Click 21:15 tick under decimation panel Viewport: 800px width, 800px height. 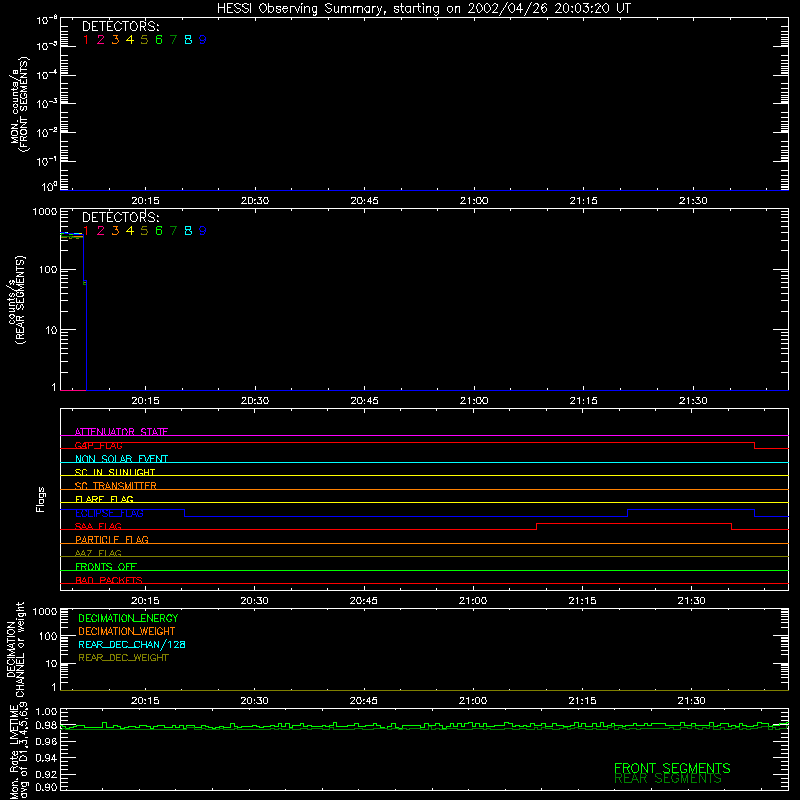click(582, 701)
